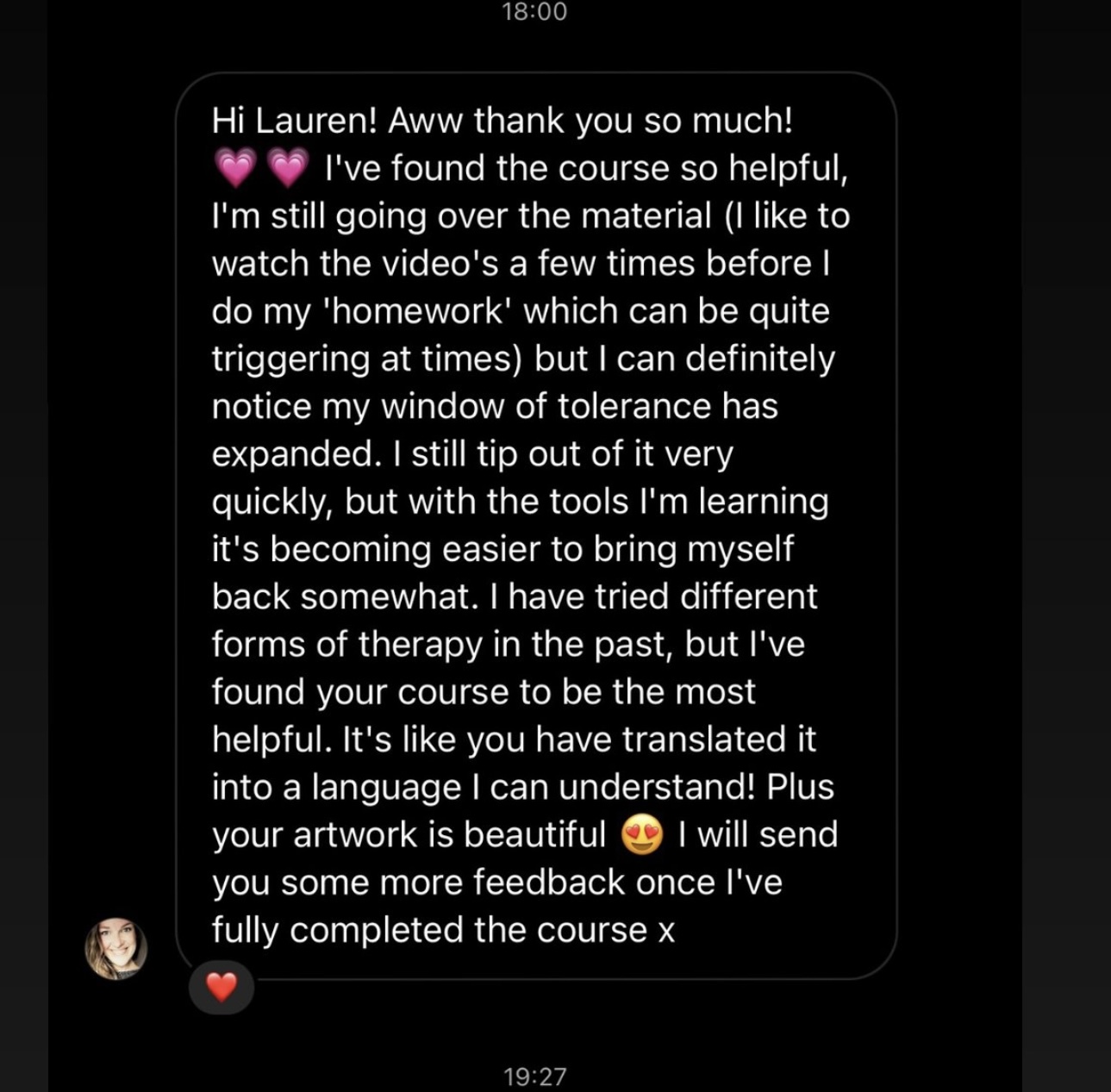Tap the heart-eyes emoji after 'beautiful'
Image resolution: width=1111 pixels, height=1092 pixels.
click(642, 835)
